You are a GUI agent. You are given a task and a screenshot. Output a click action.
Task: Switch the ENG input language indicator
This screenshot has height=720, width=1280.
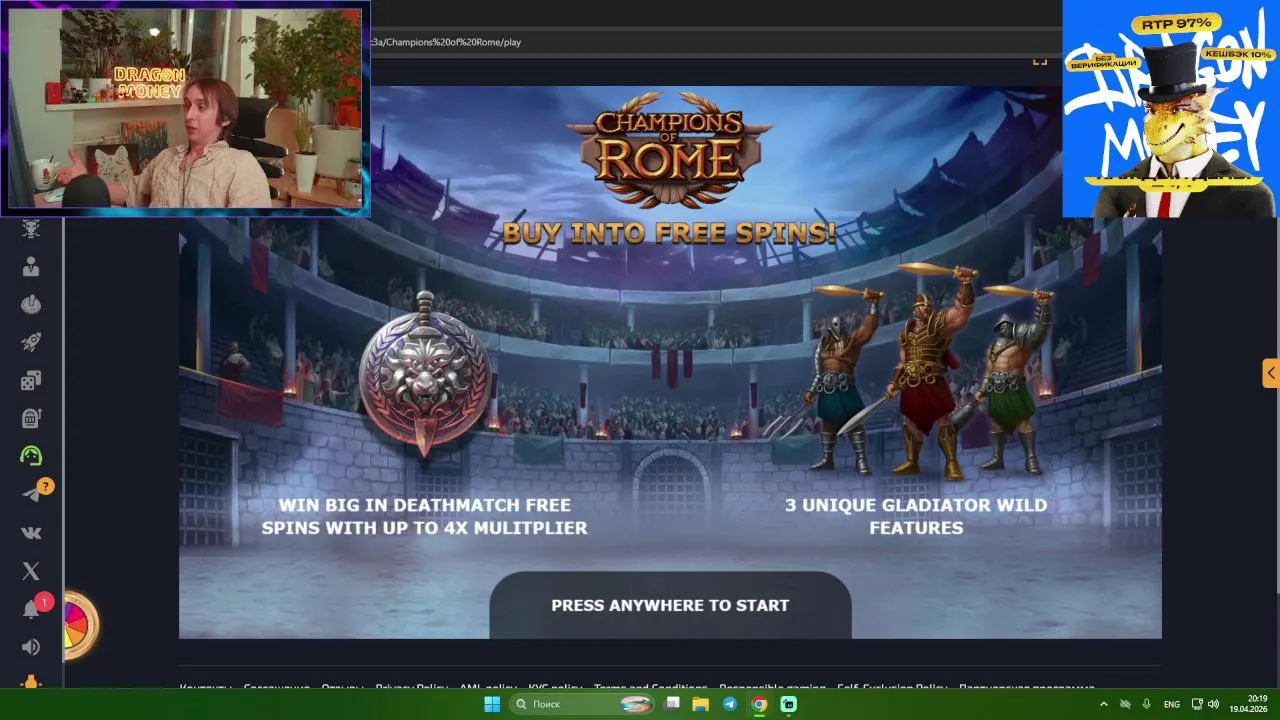(1172, 704)
